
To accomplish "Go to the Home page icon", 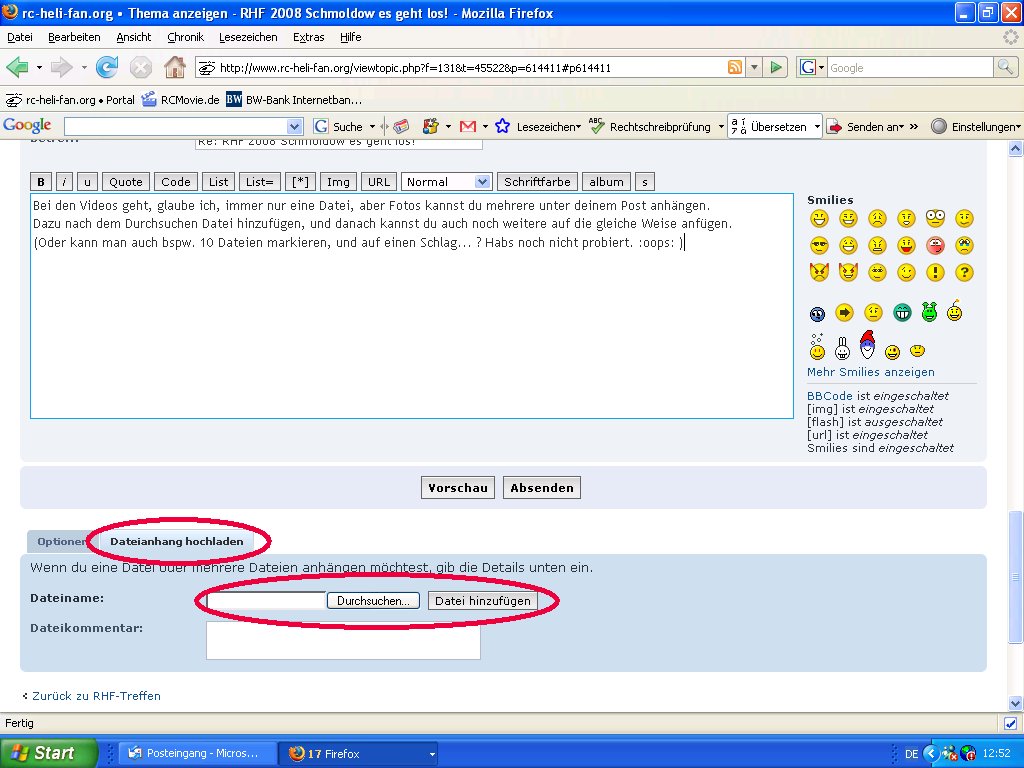I will click(x=174, y=67).
